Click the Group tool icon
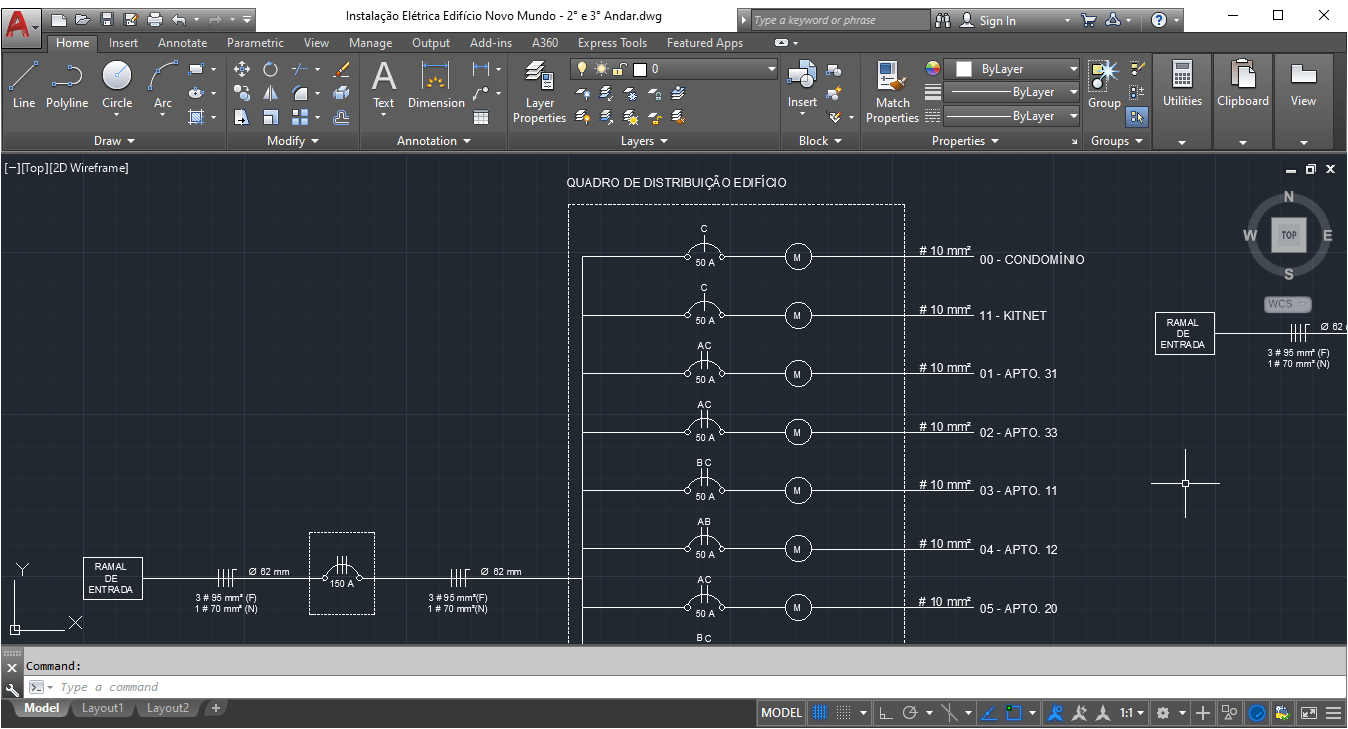 [x=1104, y=85]
